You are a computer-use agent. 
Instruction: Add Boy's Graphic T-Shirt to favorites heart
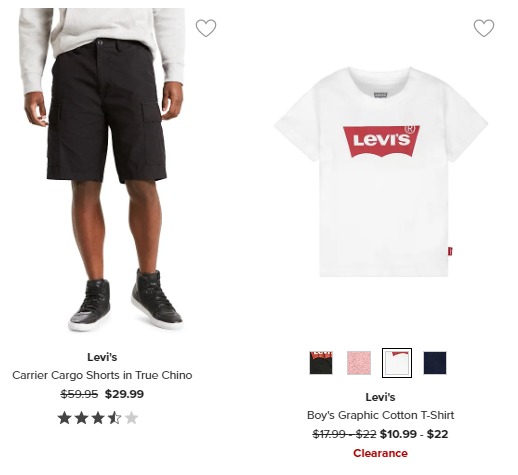484,28
